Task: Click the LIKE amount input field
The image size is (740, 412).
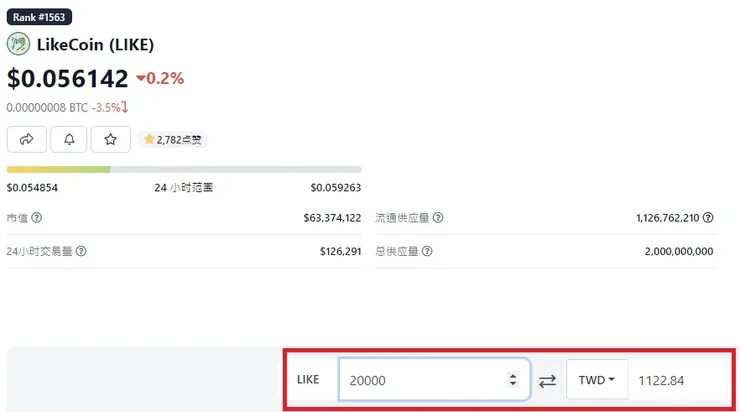Action: [434, 380]
